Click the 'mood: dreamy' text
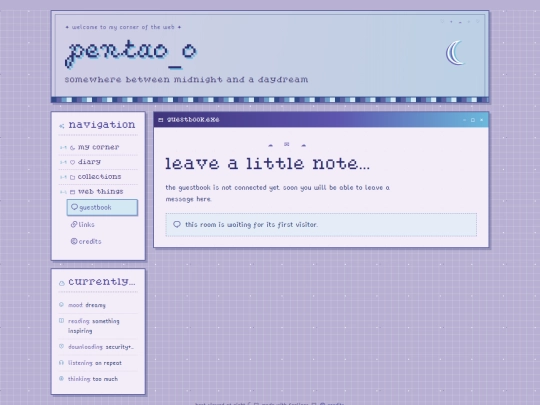The width and height of the screenshot is (540, 405). tap(87, 305)
